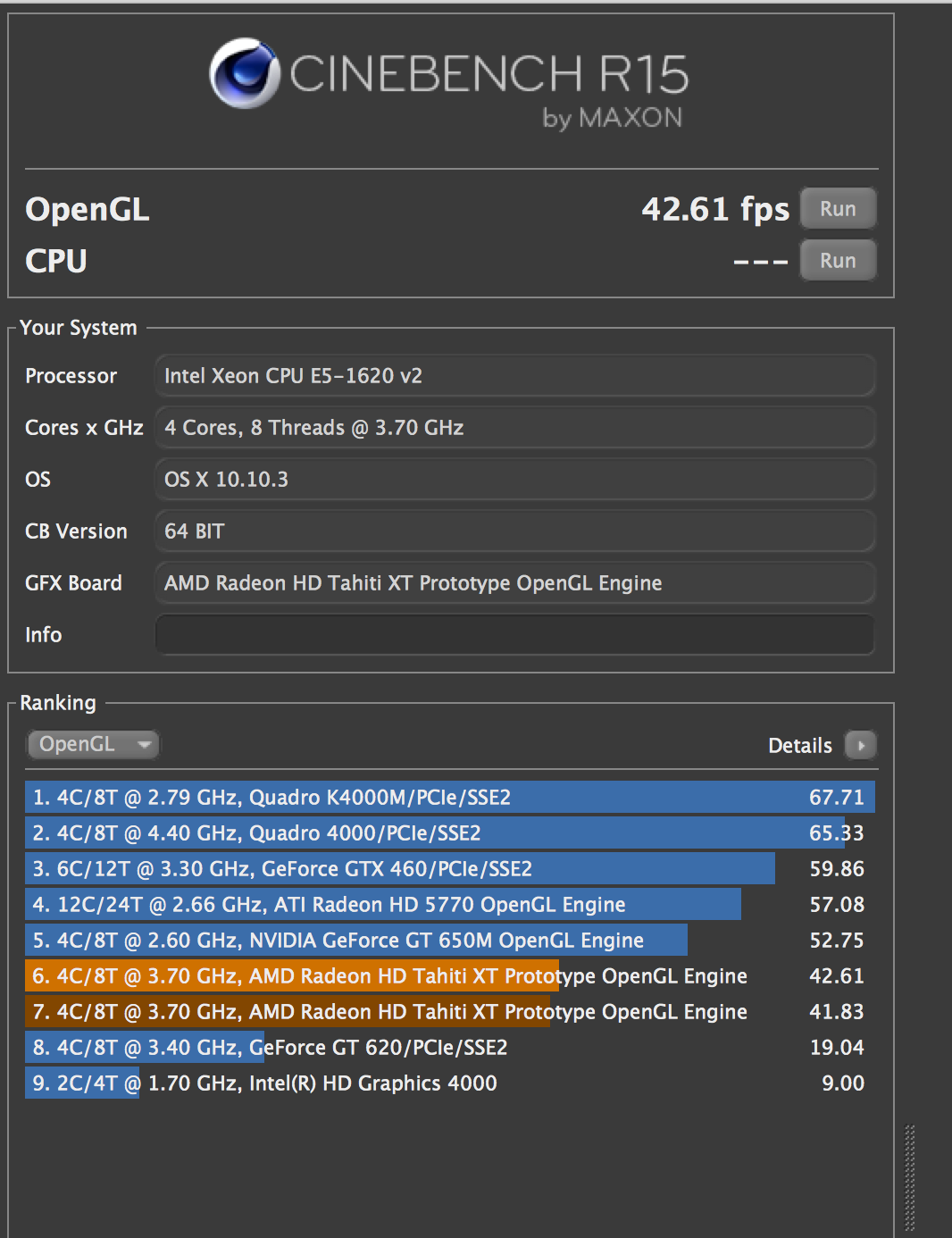952x1238 pixels.
Task: Select rank 9 Intel HD Graphics 4000 entry
Action: 448,1083
